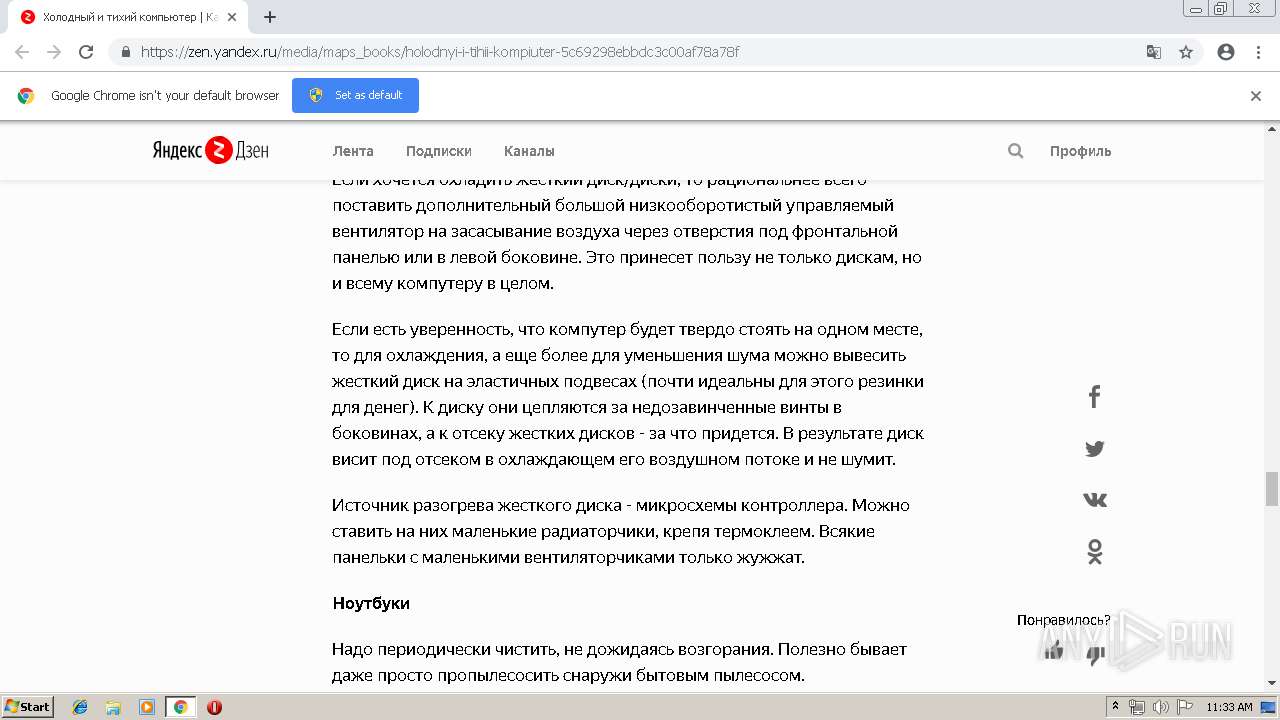This screenshot has width=1280, height=720.
Task: Click the page vertical scrollbar thumb
Action: (1272, 489)
